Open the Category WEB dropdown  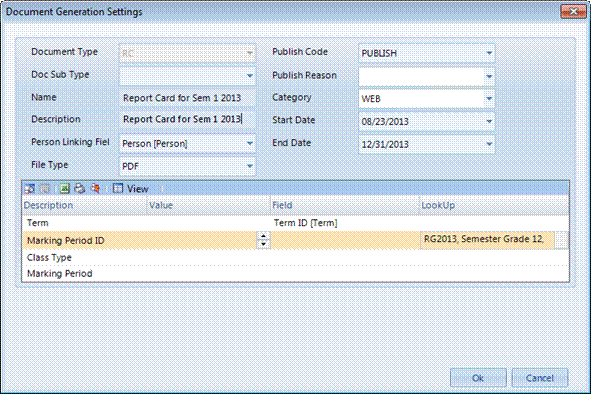[489, 99]
